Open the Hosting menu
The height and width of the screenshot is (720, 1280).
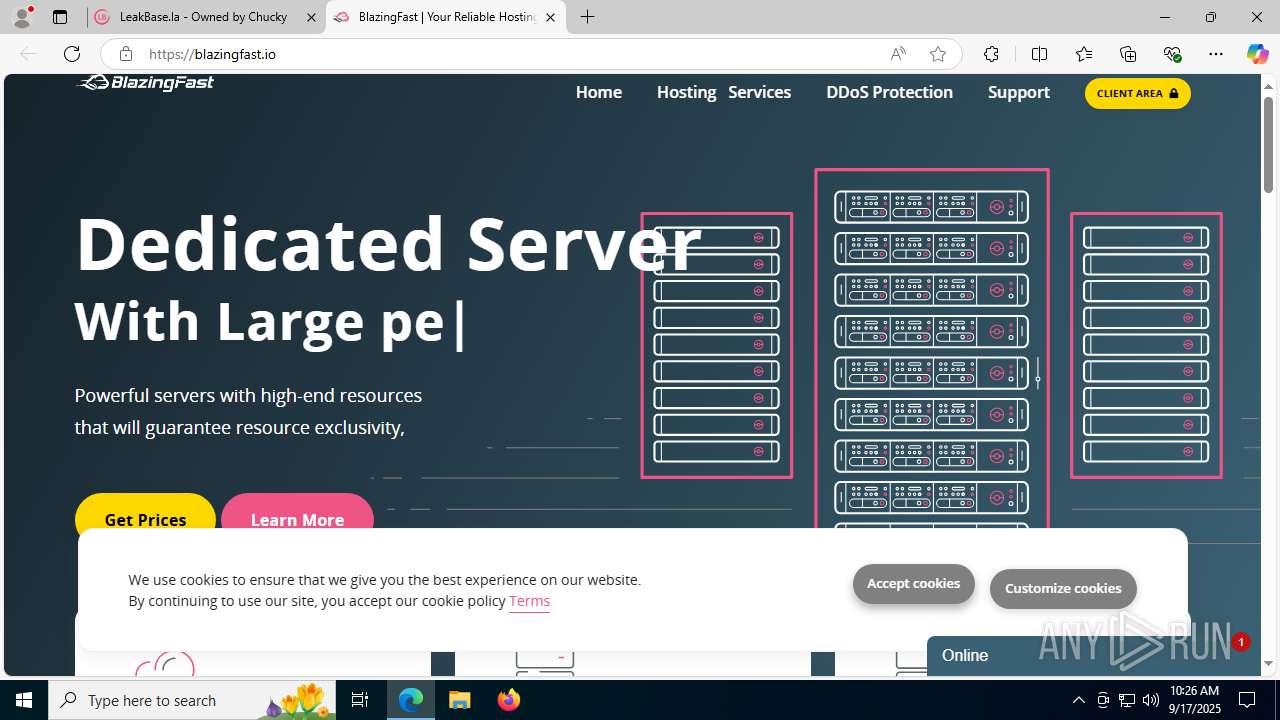coord(686,92)
